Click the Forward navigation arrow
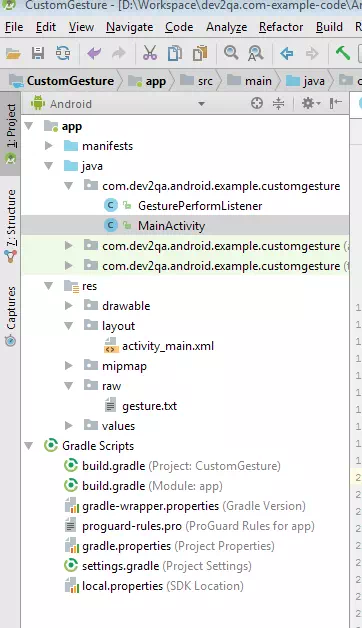This screenshot has width=362, height=628. [312, 53]
